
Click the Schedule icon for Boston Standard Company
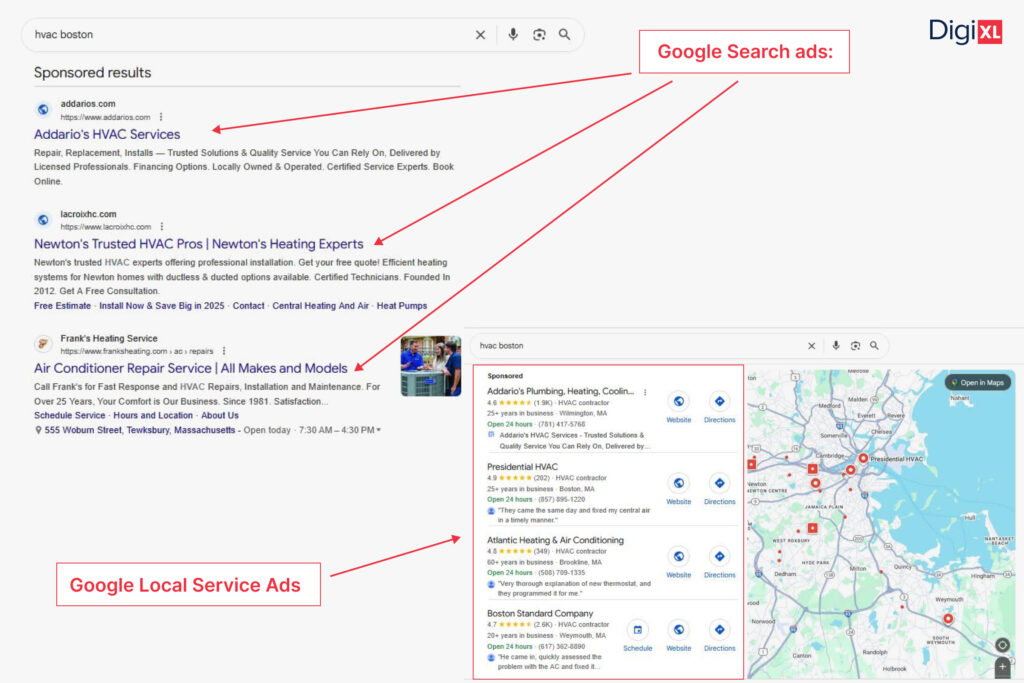click(x=638, y=628)
